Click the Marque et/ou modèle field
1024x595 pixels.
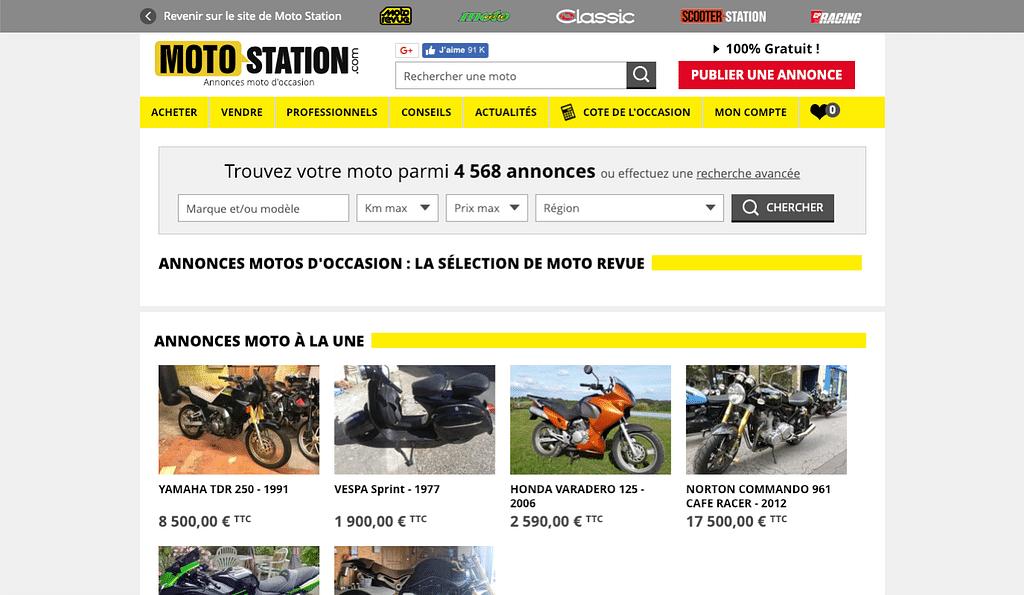(x=263, y=208)
